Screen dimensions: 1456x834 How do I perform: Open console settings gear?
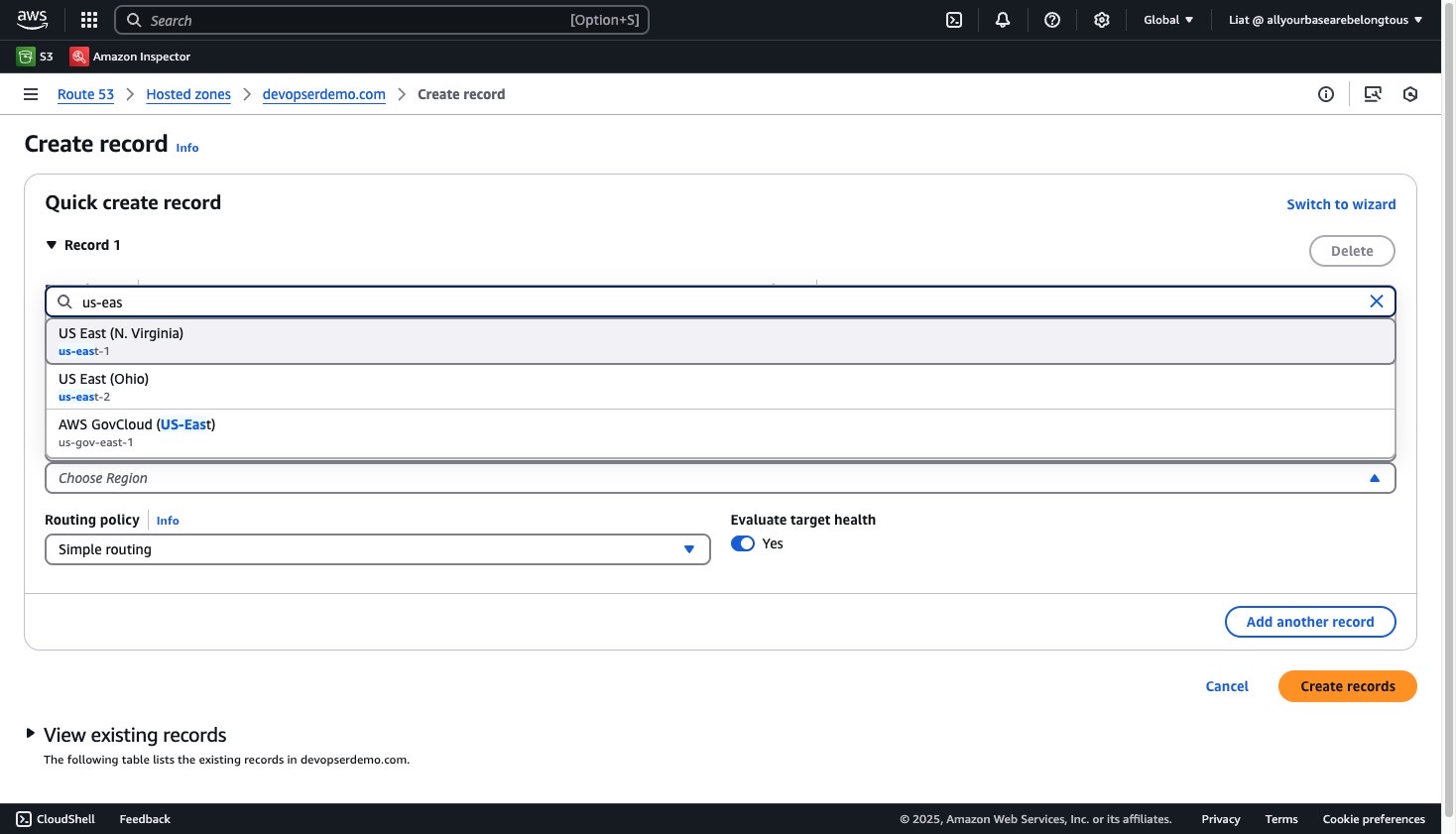pyautogui.click(x=1101, y=20)
